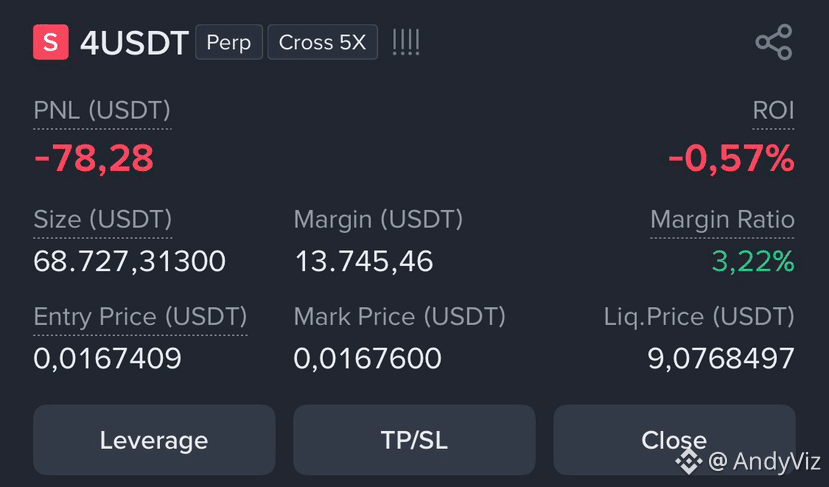Change the Cross 5X margin mode

click(x=323, y=42)
